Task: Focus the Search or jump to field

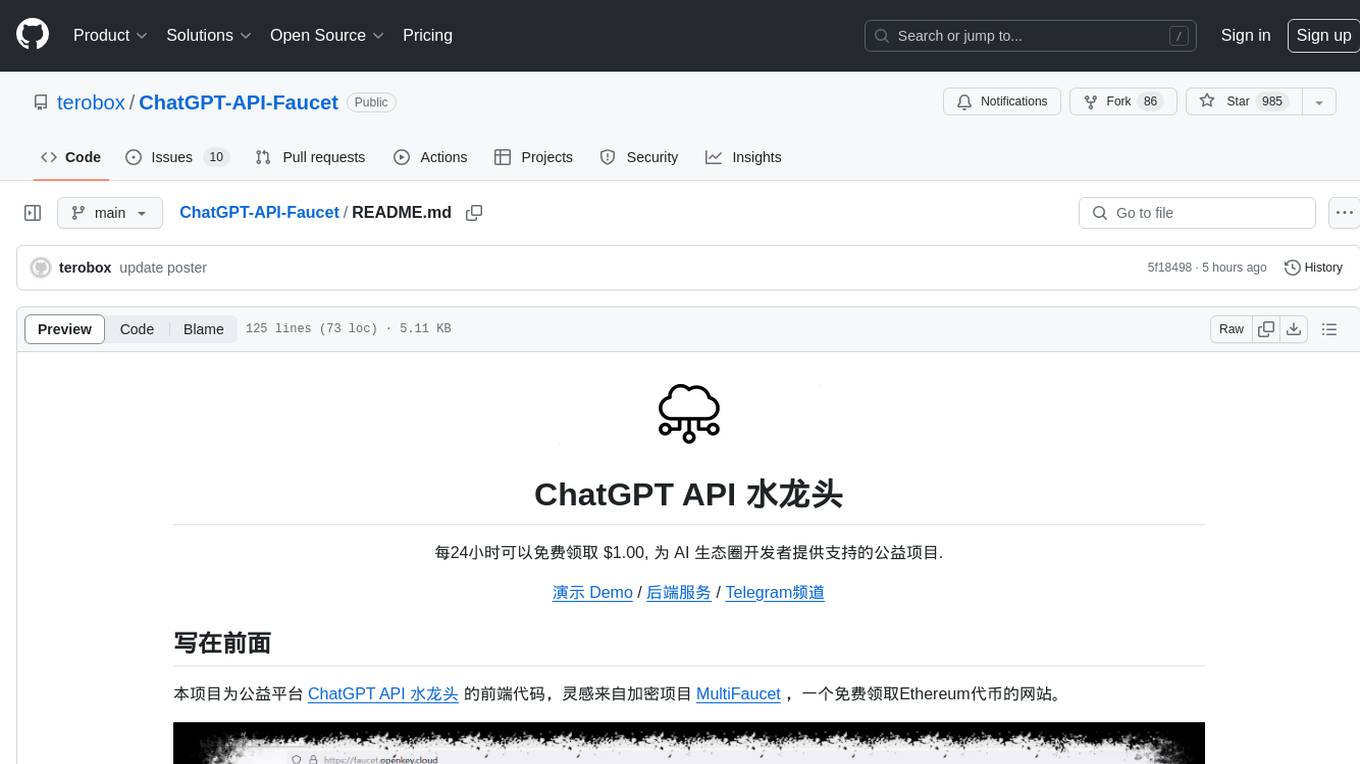Action: click(x=1031, y=36)
